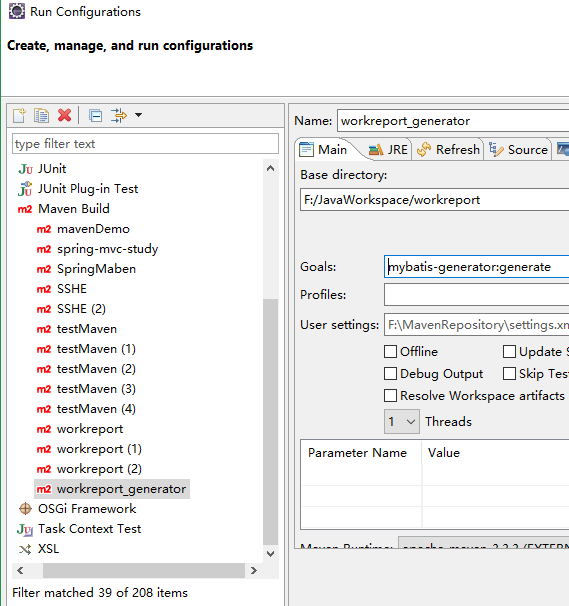
Task: Click the vertical scrollbar thumb of the tree
Action: pyautogui.click(x=271, y=421)
